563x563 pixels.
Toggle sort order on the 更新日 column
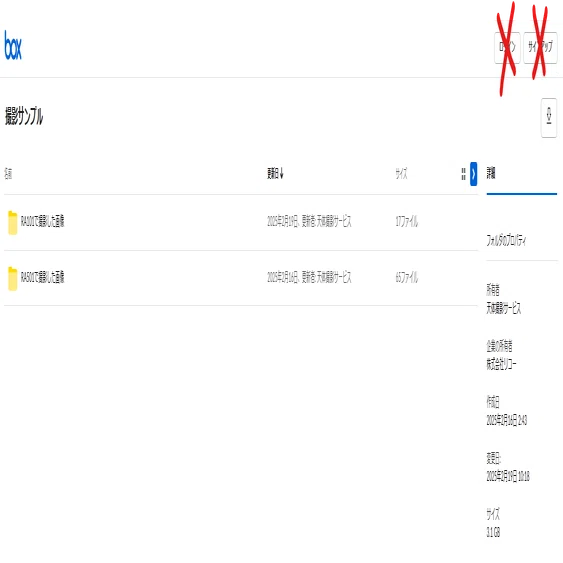pyautogui.click(x=275, y=173)
